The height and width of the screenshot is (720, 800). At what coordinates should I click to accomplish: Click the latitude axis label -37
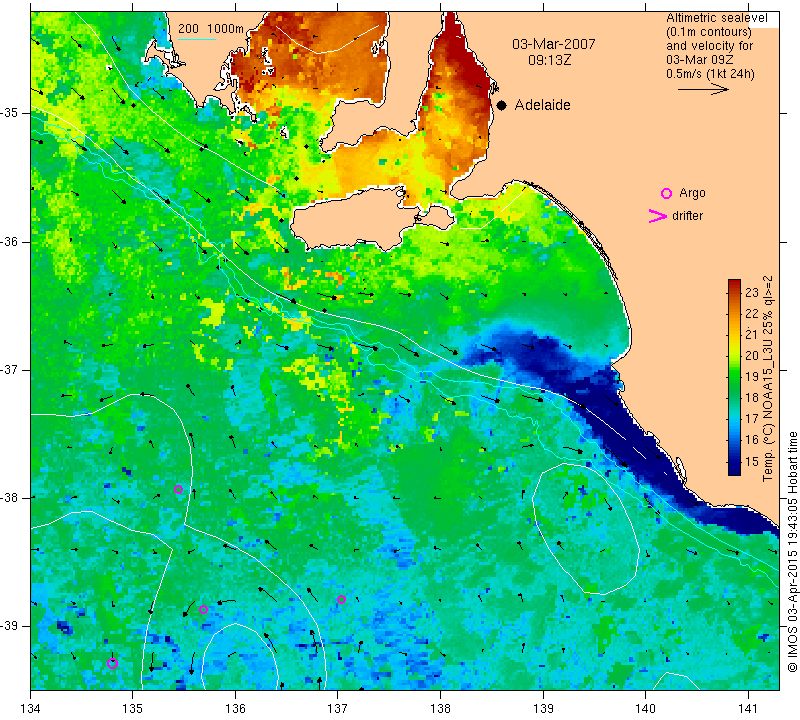pos(10,369)
